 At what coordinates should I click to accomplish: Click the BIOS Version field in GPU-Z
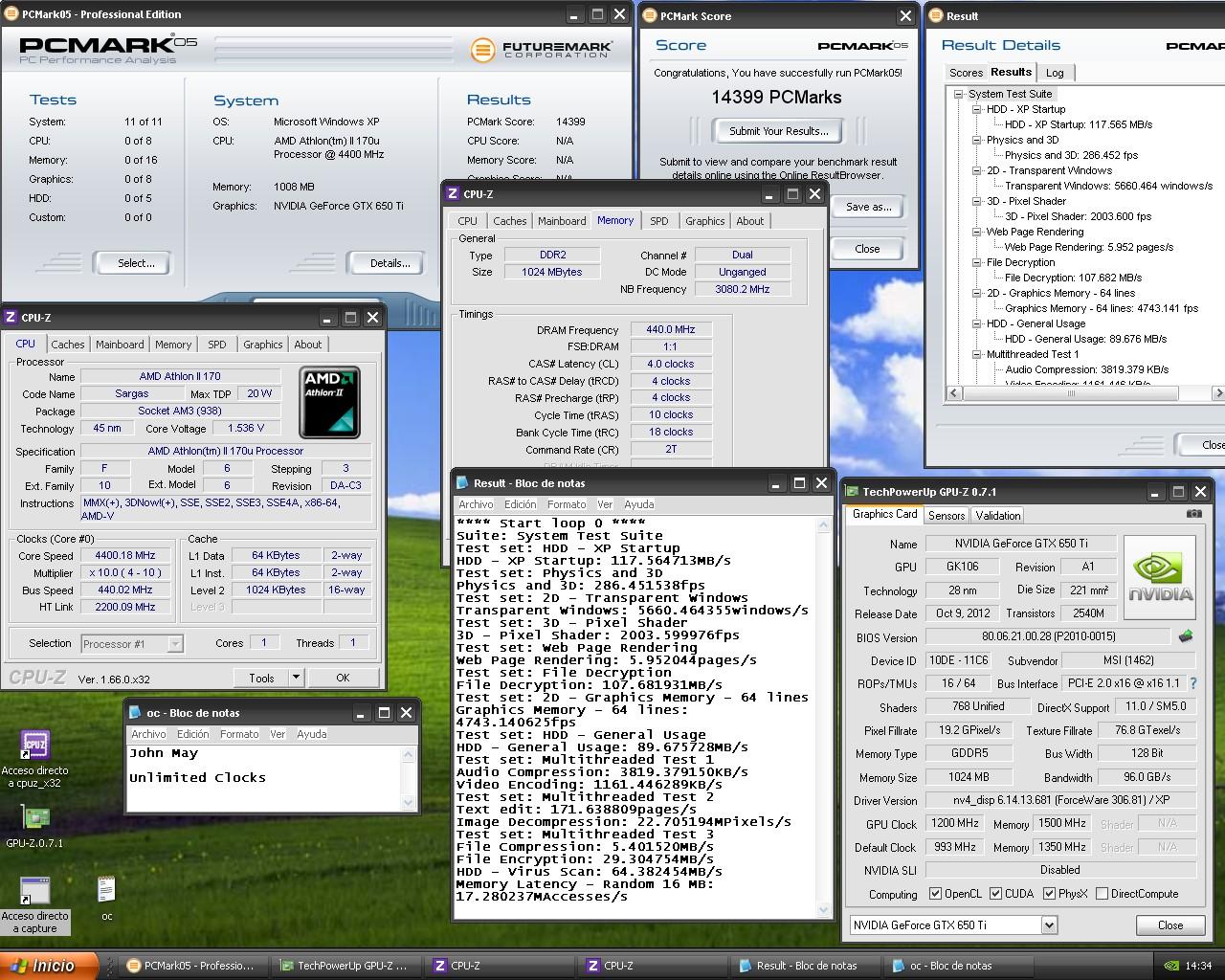pos(1047,636)
